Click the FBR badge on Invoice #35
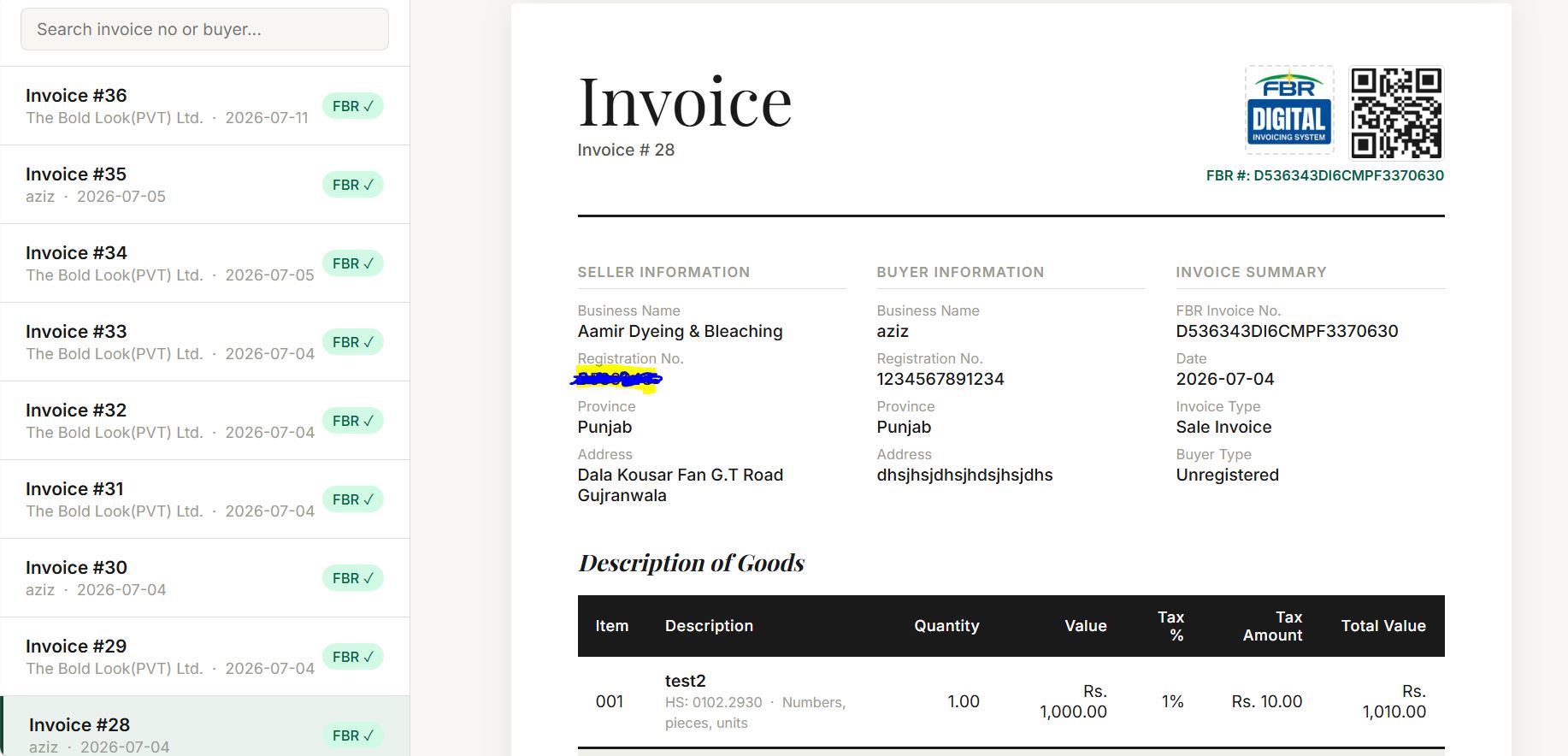This screenshot has width=1568, height=756. point(352,185)
